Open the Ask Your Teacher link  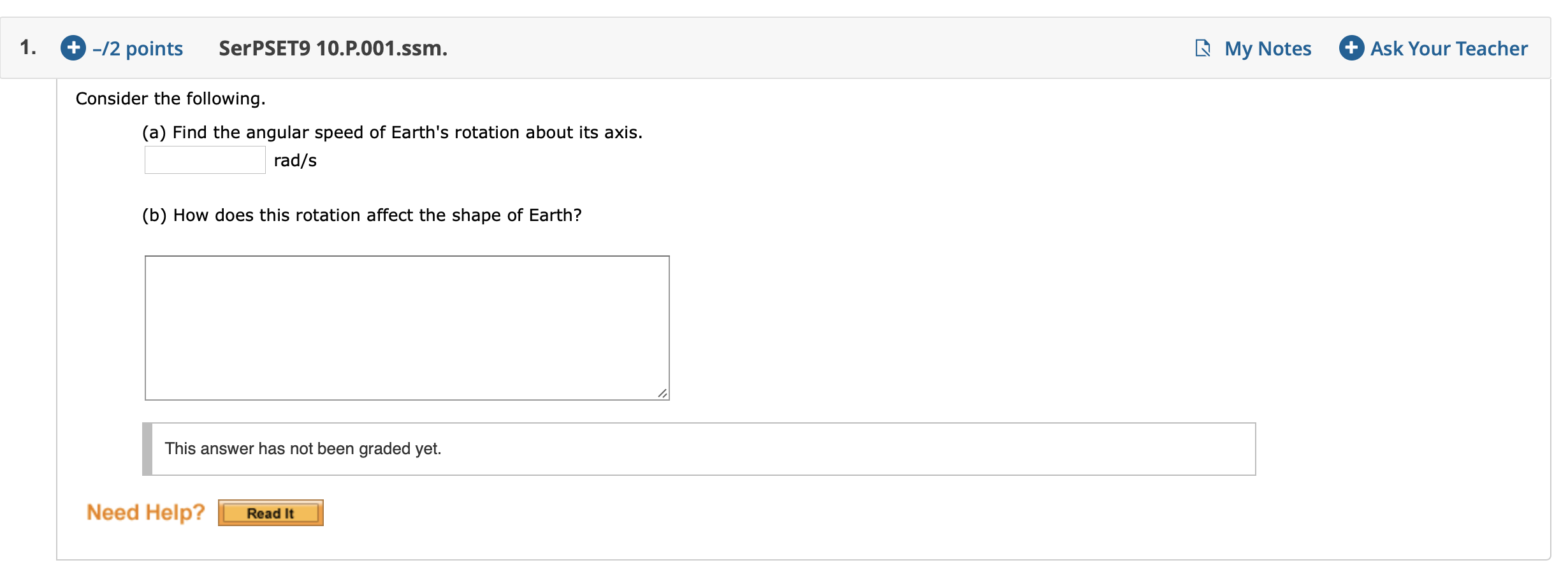pyautogui.click(x=1449, y=48)
